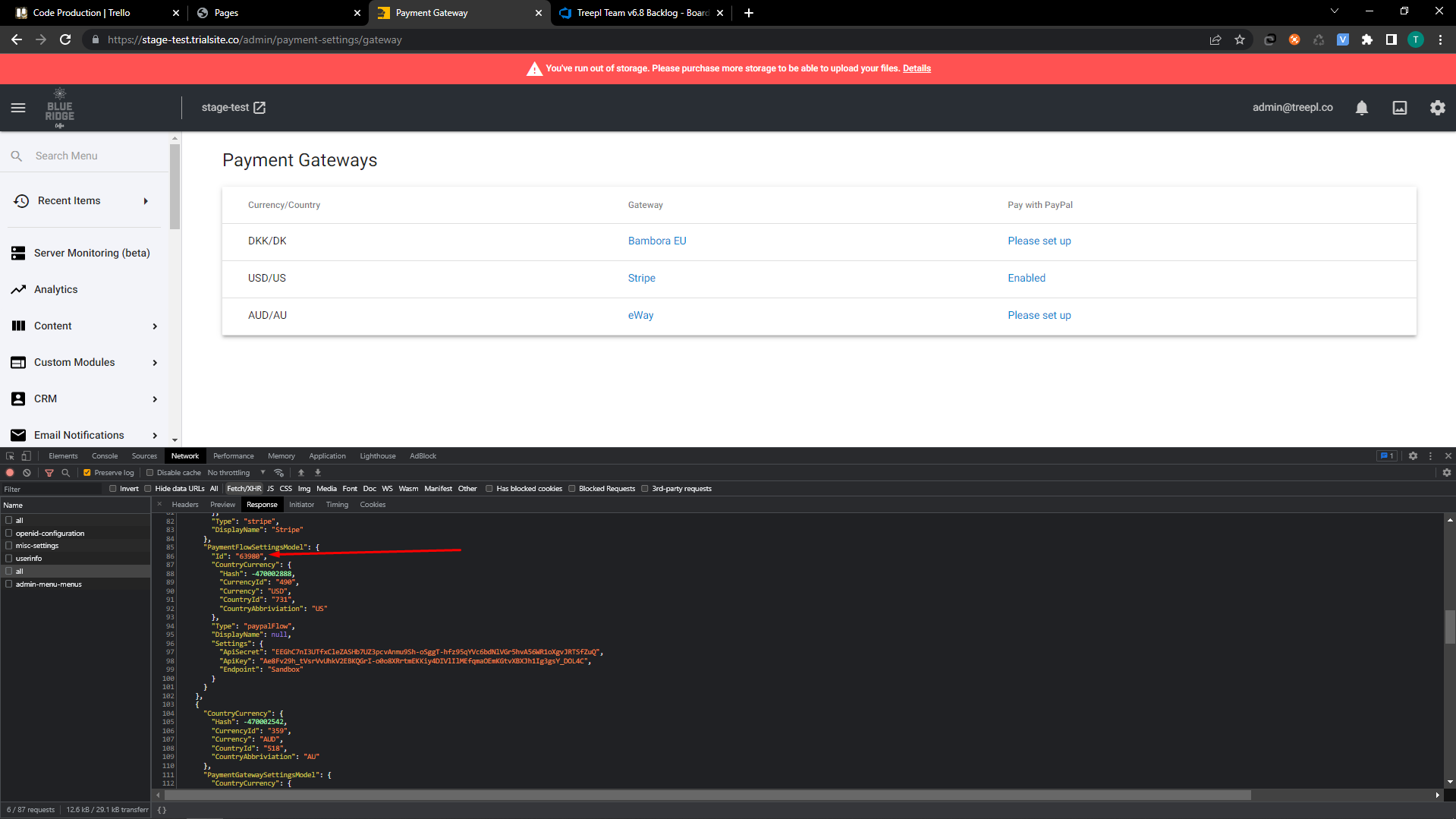Open DevTools settings gear

click(1413, 456)
